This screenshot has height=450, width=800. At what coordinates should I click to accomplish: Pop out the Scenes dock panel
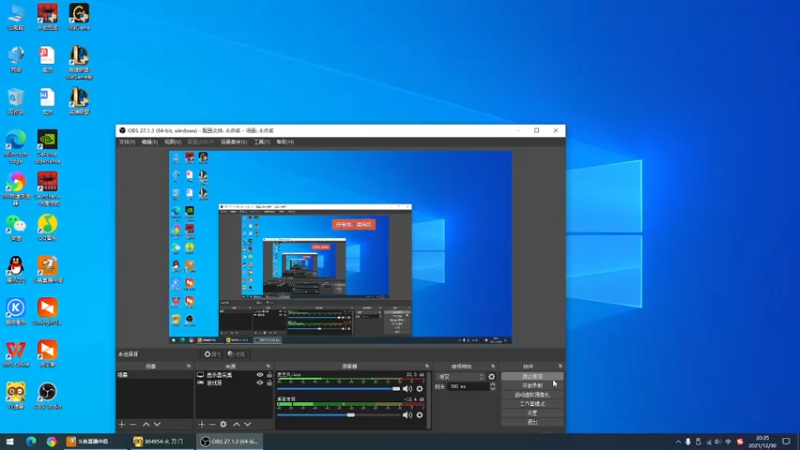point(189,366)
